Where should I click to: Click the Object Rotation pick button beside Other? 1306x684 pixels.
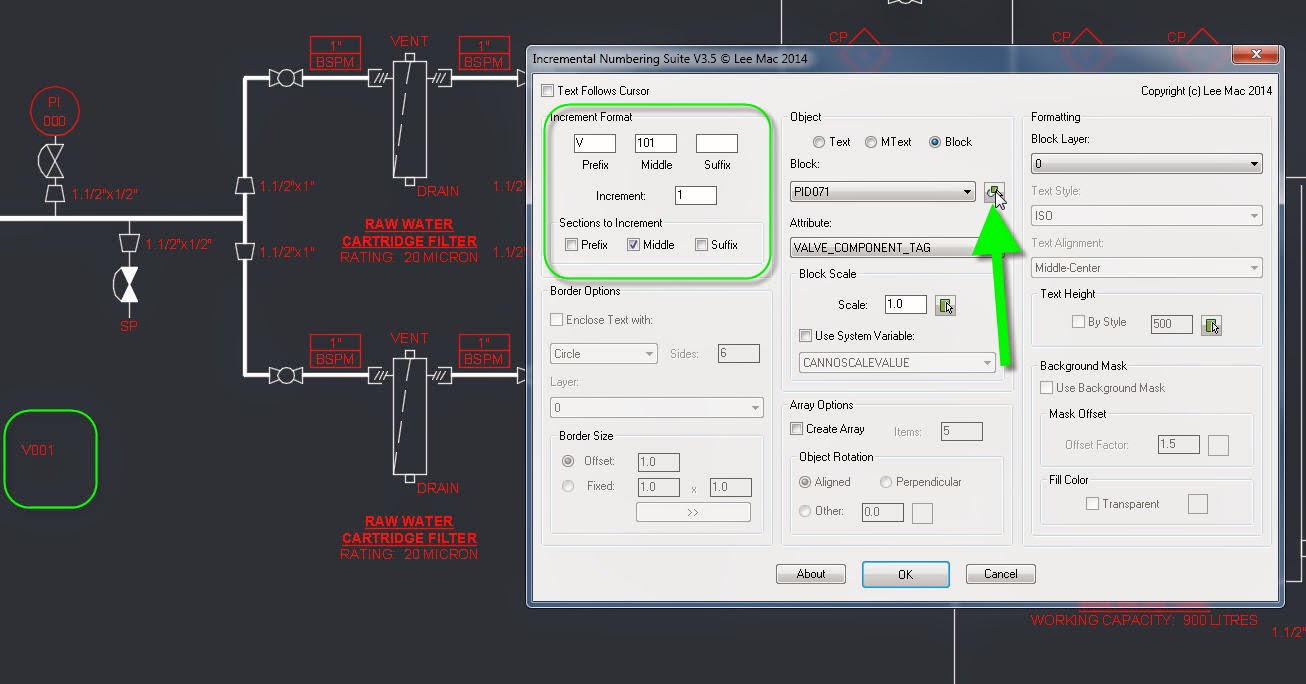[x=923, y=512]
